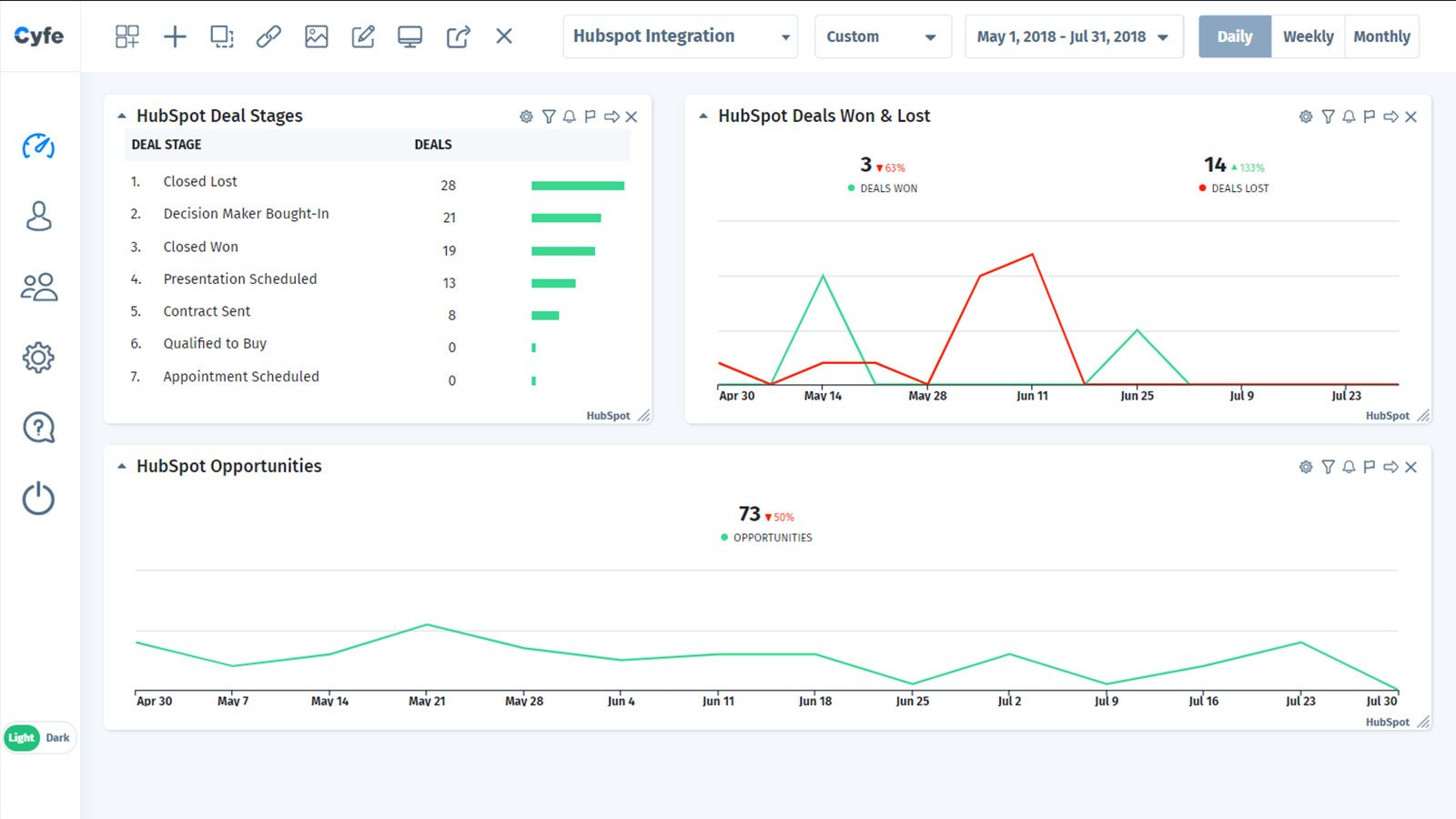Click the add widget plus icon
1456x819 pixels.
pos(175,36)
